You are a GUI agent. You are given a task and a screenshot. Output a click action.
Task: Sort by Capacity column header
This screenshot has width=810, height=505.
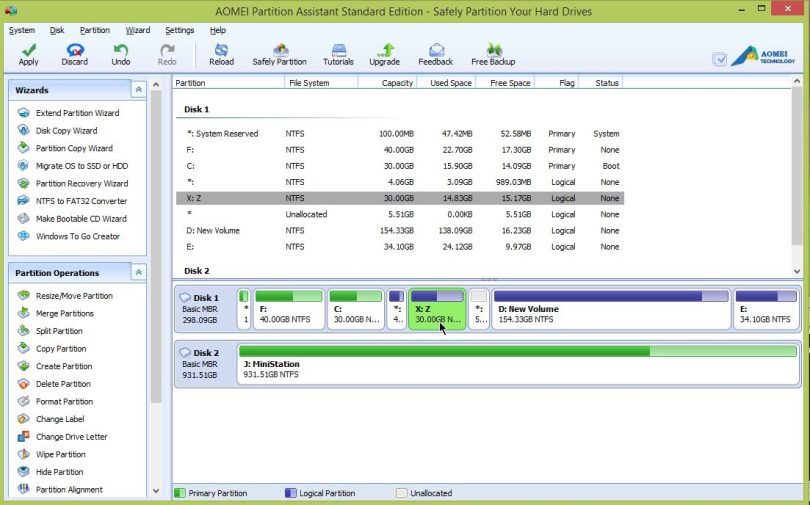[x=387, y=83]
